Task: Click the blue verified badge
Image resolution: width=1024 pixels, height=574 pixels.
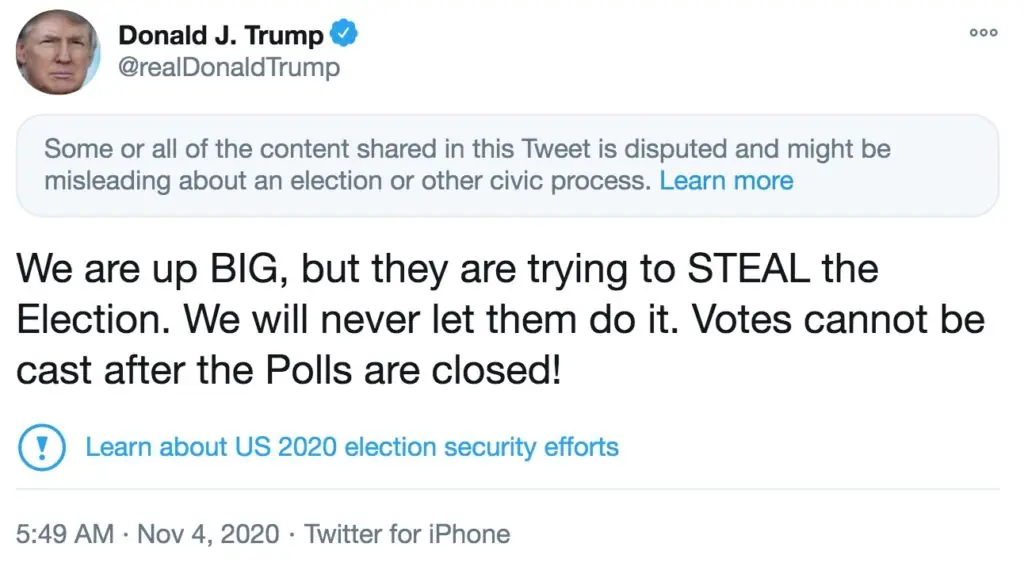Action: point(345,35)
